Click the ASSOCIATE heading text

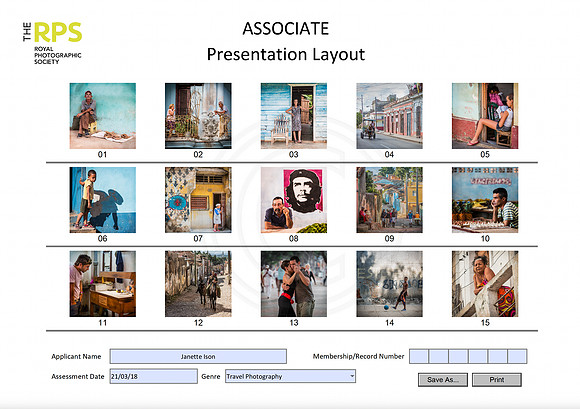[x=286, y=28]
